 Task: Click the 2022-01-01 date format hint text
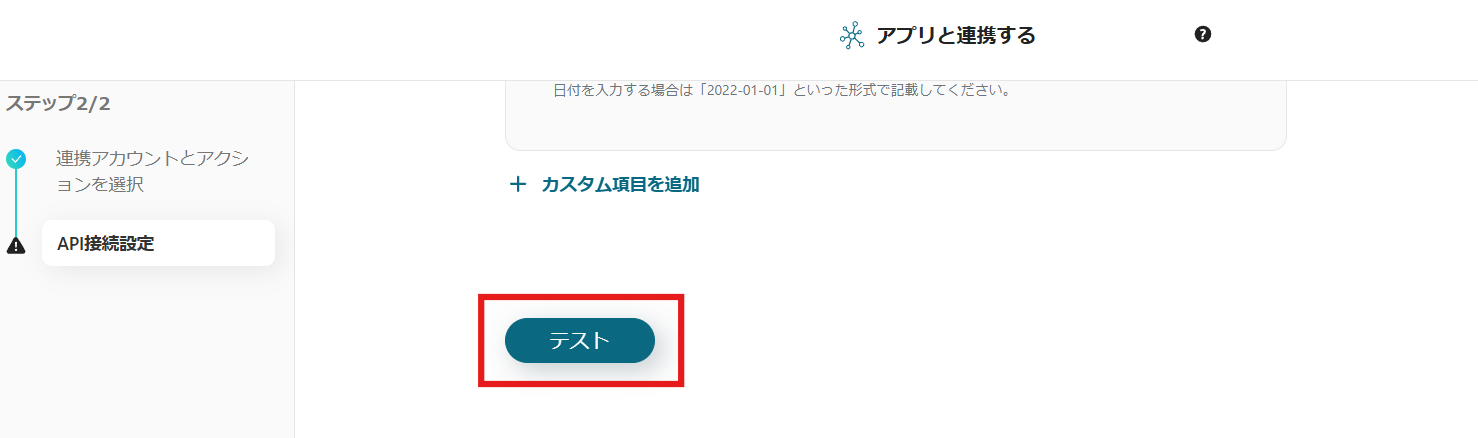[x=783, y=90]
